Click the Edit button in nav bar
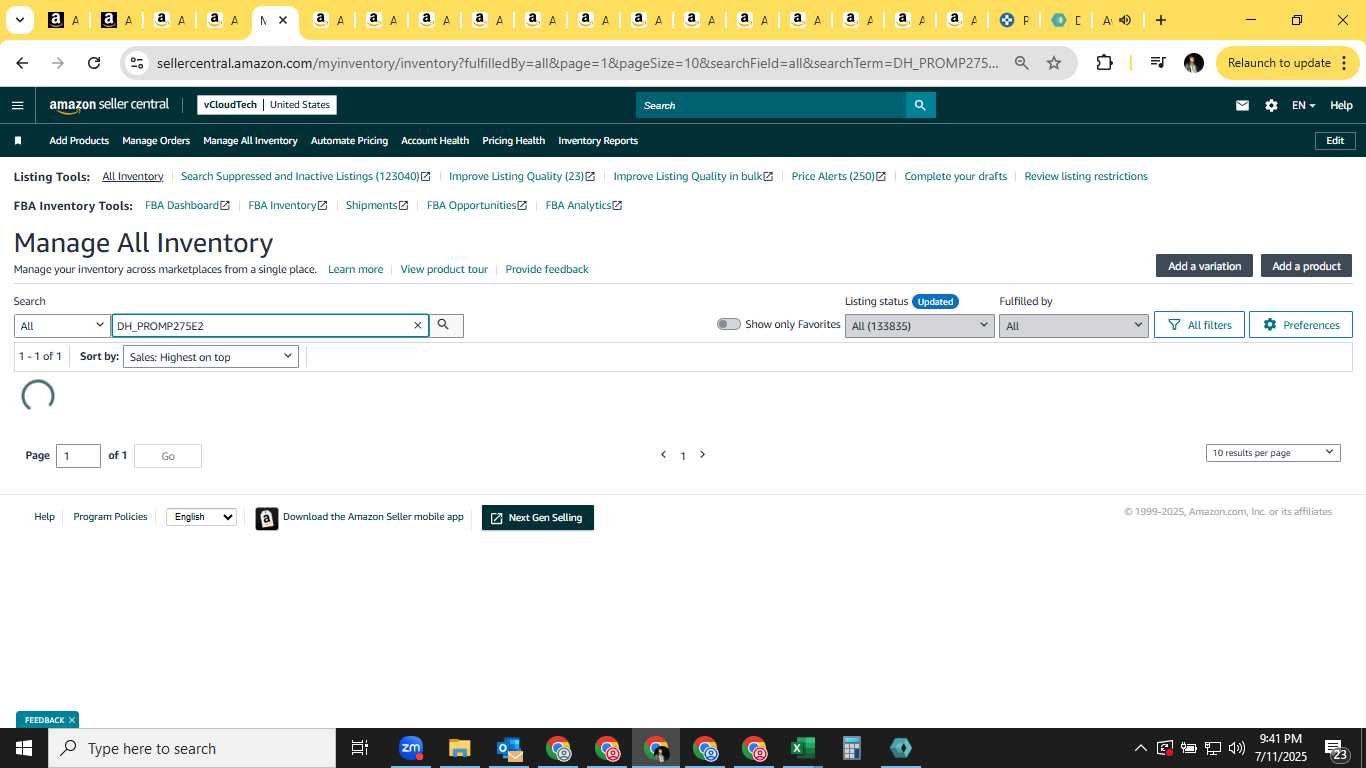1366x768 pixels. (1335, 141)
